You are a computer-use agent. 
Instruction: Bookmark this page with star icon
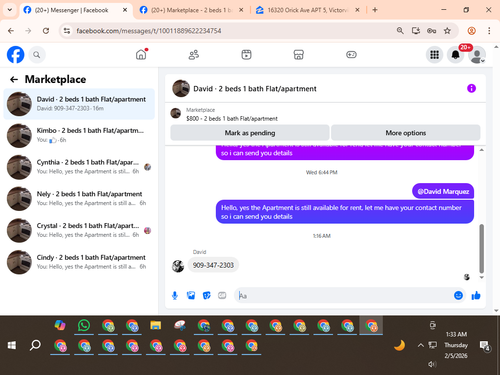pyautogui.click(x=447, y=31)
